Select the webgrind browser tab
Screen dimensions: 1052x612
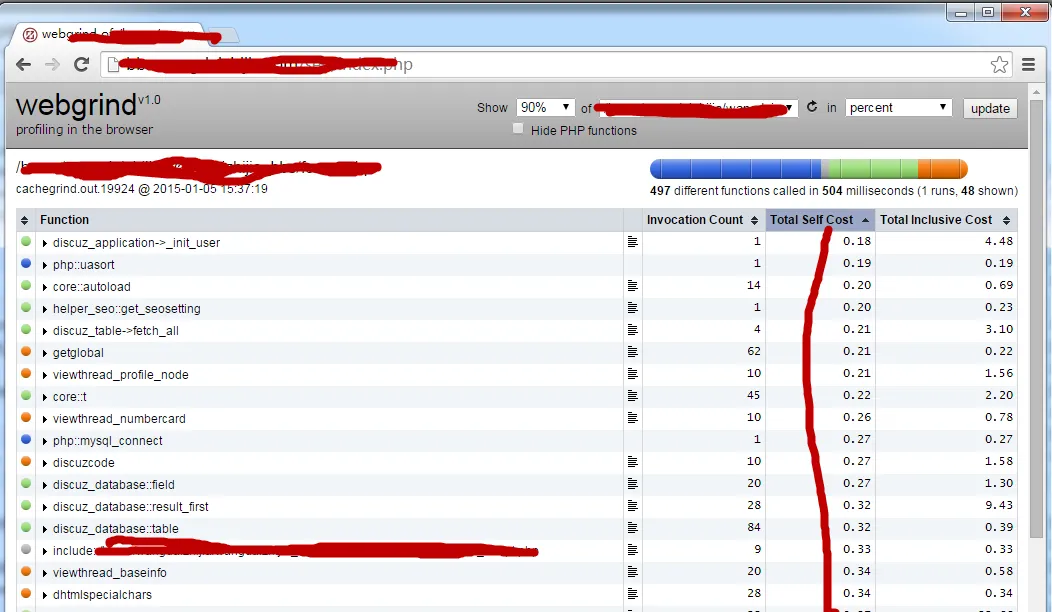click(x=111, y=35)
